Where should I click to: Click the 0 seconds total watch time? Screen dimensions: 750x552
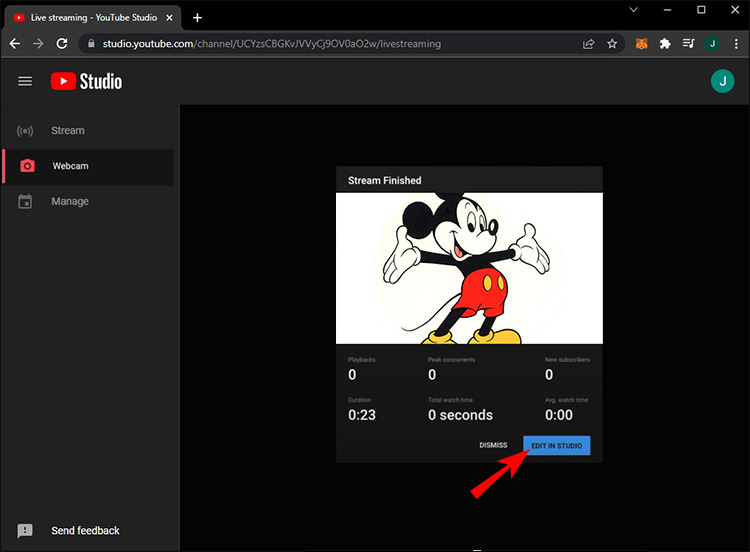click(460, 415)
